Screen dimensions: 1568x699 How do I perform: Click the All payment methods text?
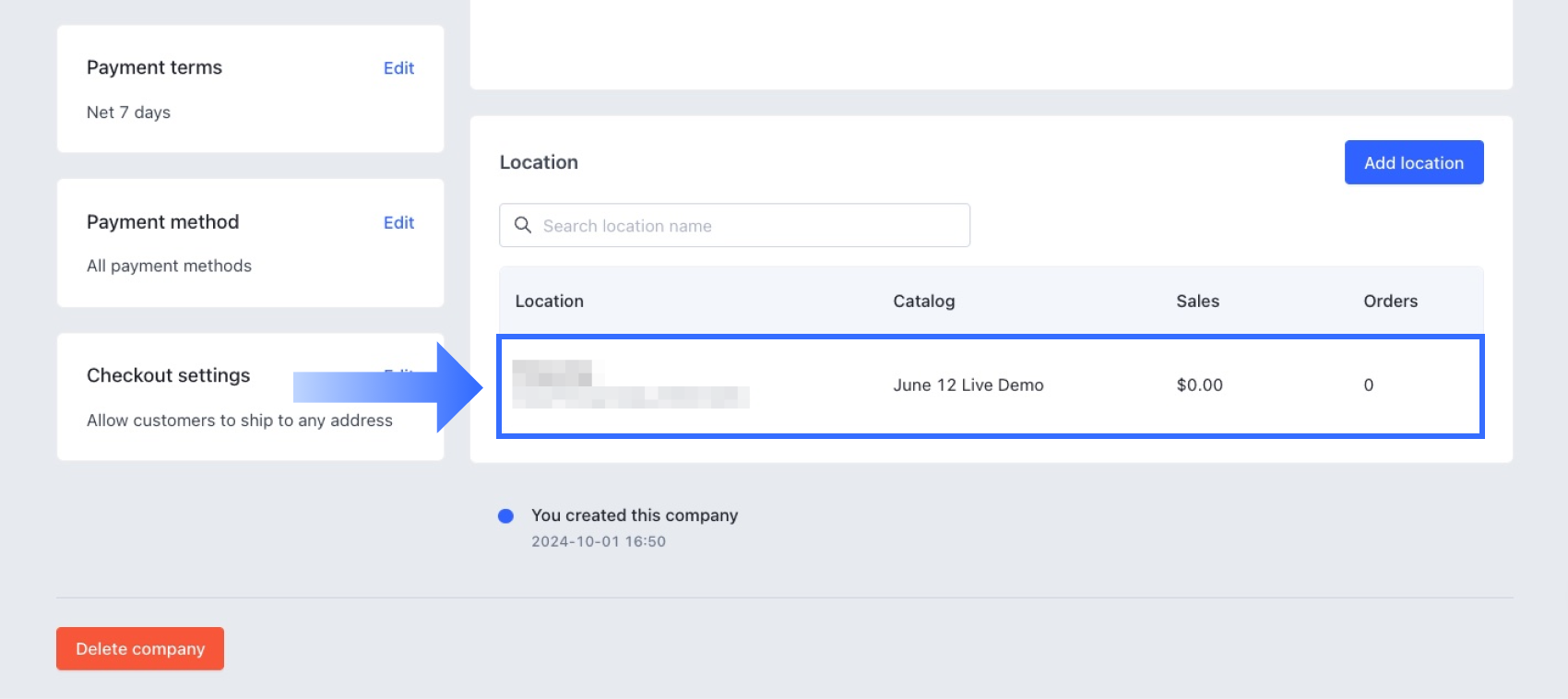pos(169,267)
